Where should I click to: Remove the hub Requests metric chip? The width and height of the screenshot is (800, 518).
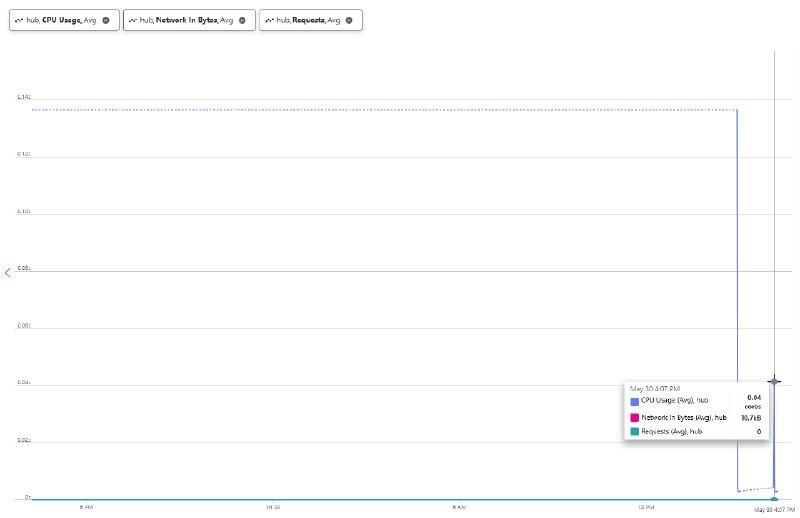349,20
